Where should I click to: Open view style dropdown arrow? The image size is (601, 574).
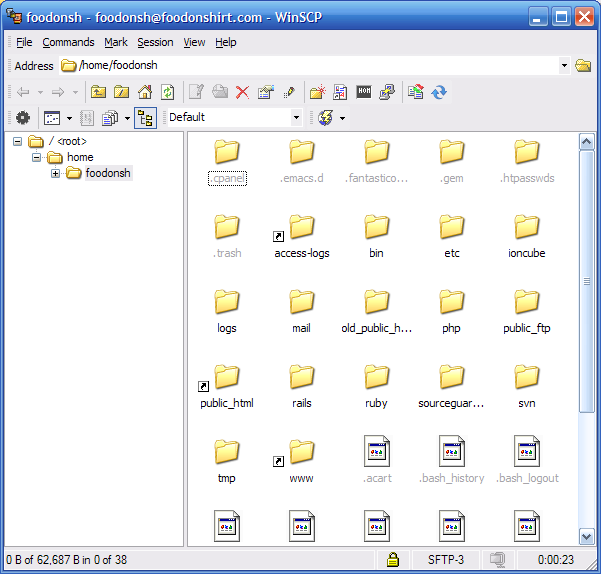69,118
